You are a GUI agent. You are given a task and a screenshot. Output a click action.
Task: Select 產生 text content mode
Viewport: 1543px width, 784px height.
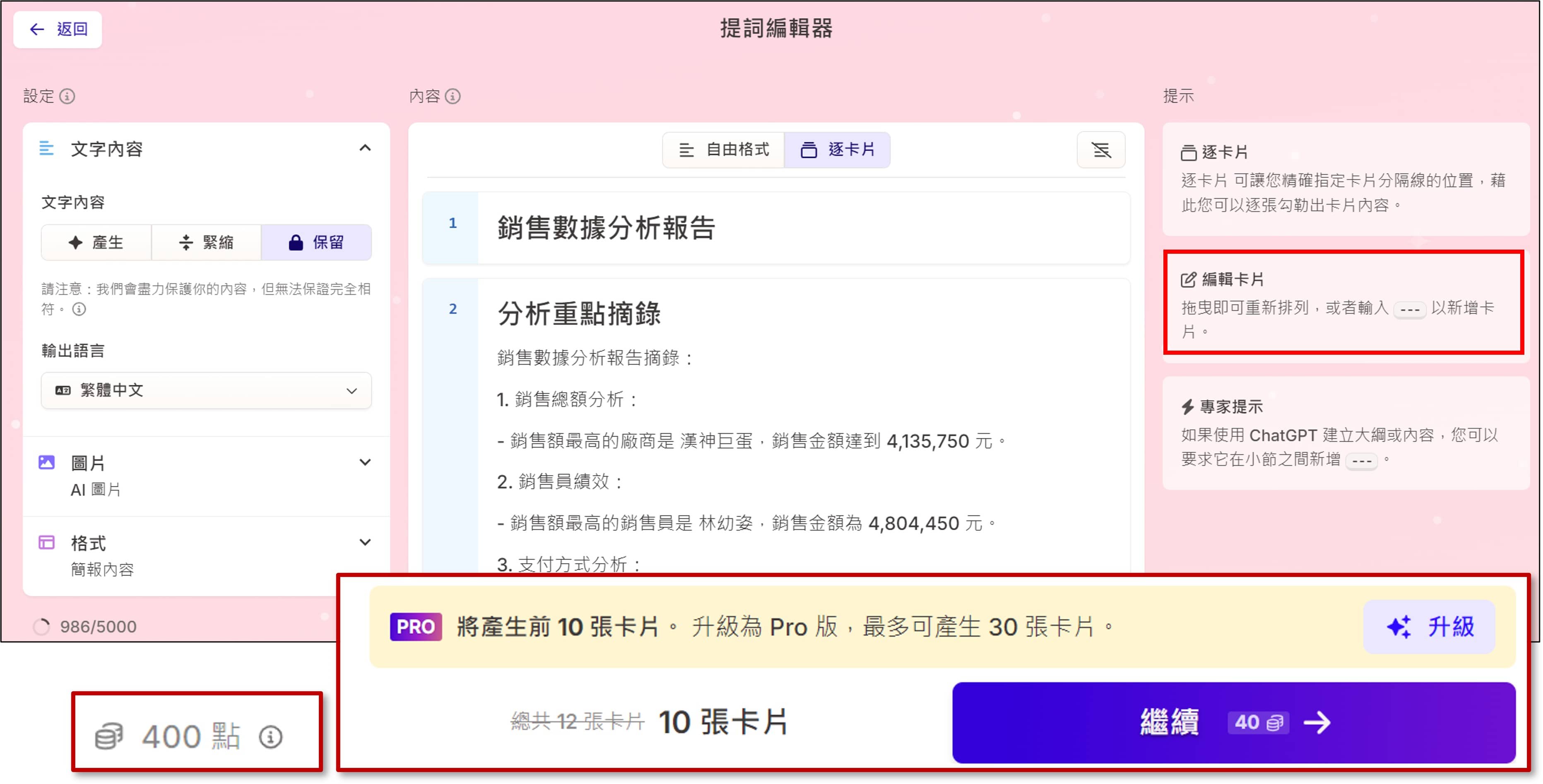pos(96,243)
